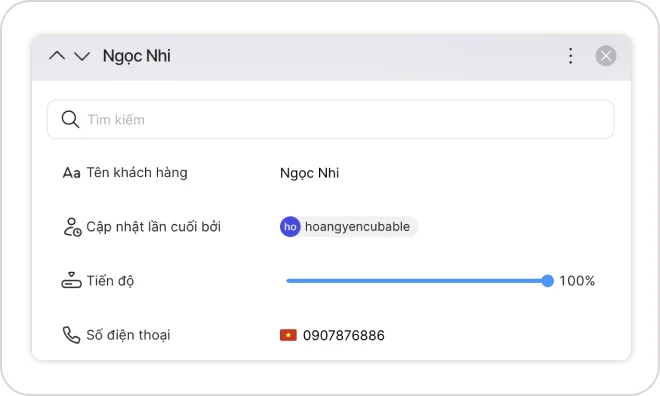Click the phone number 0907876886
Image resolution: width=660 pixels, height=396 pixels.
pos(343,335)
